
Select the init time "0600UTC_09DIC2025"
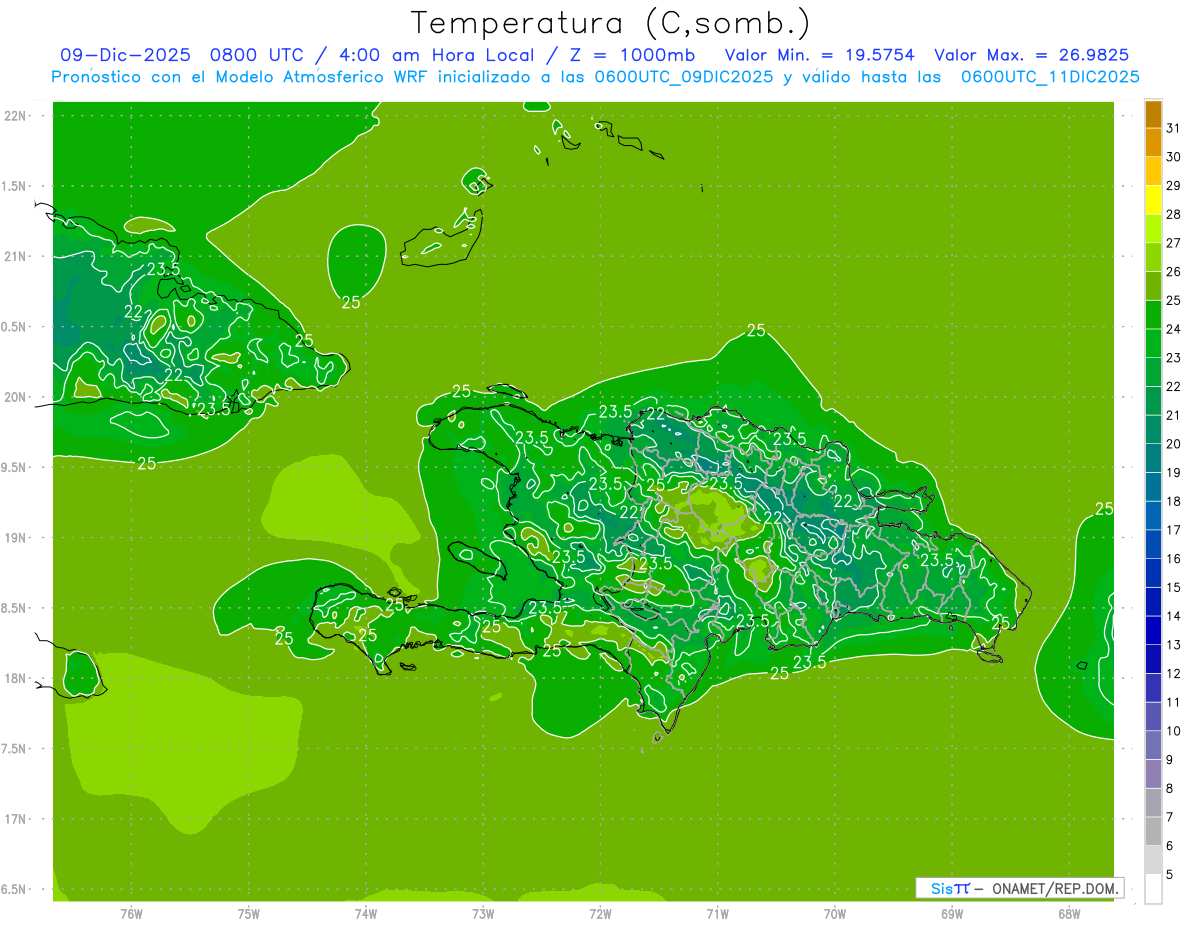684,77
